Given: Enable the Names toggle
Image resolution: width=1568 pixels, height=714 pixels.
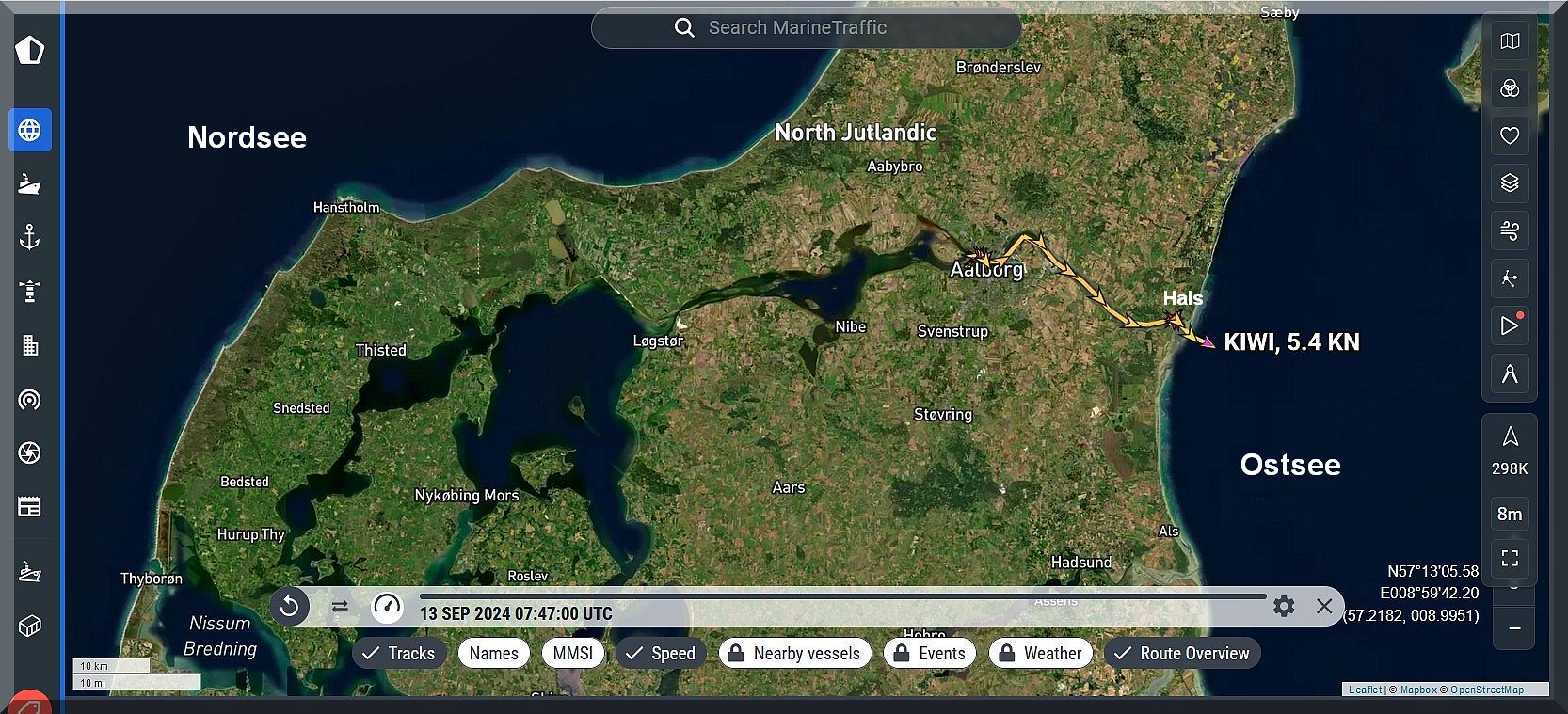Looking at the screenshot, I should (x=494, y=653).
